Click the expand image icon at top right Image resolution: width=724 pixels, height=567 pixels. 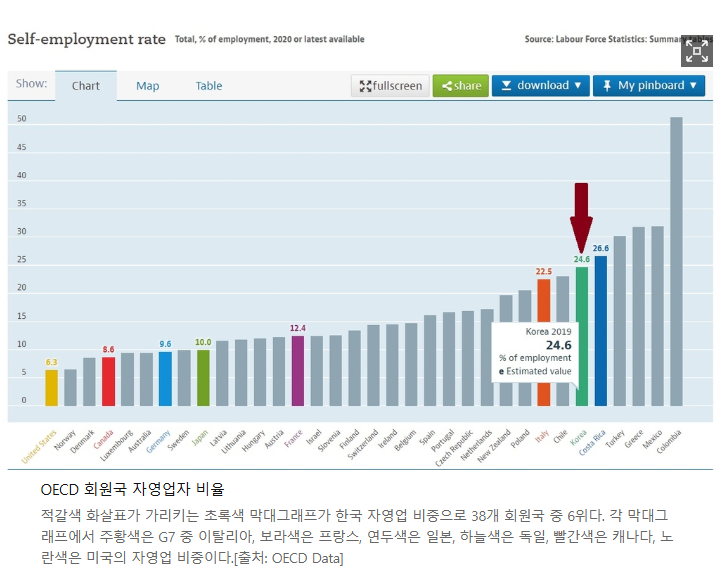point(696,51)
